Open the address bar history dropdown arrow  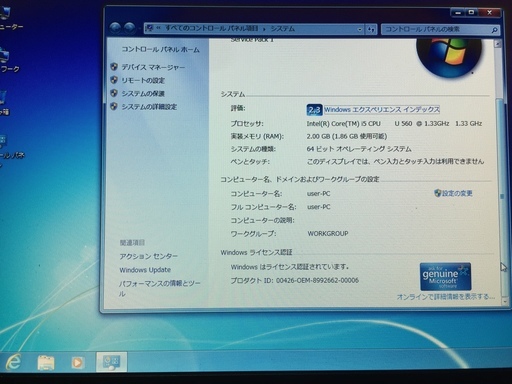[359, 29]
